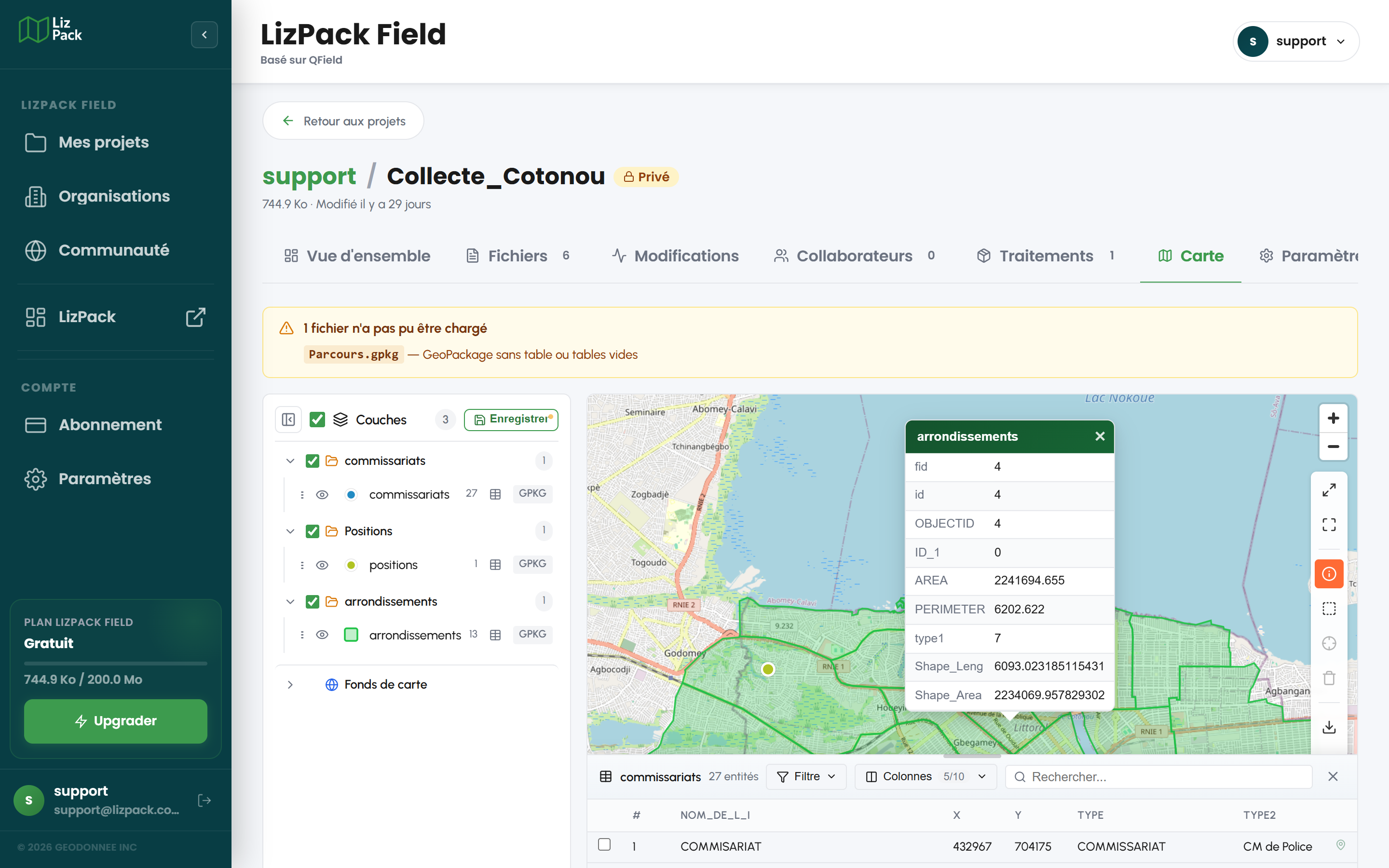The image size is (1389, 868).
Task: Sort by NOM_DE_L_I column header
Action: tap(715, 815)
